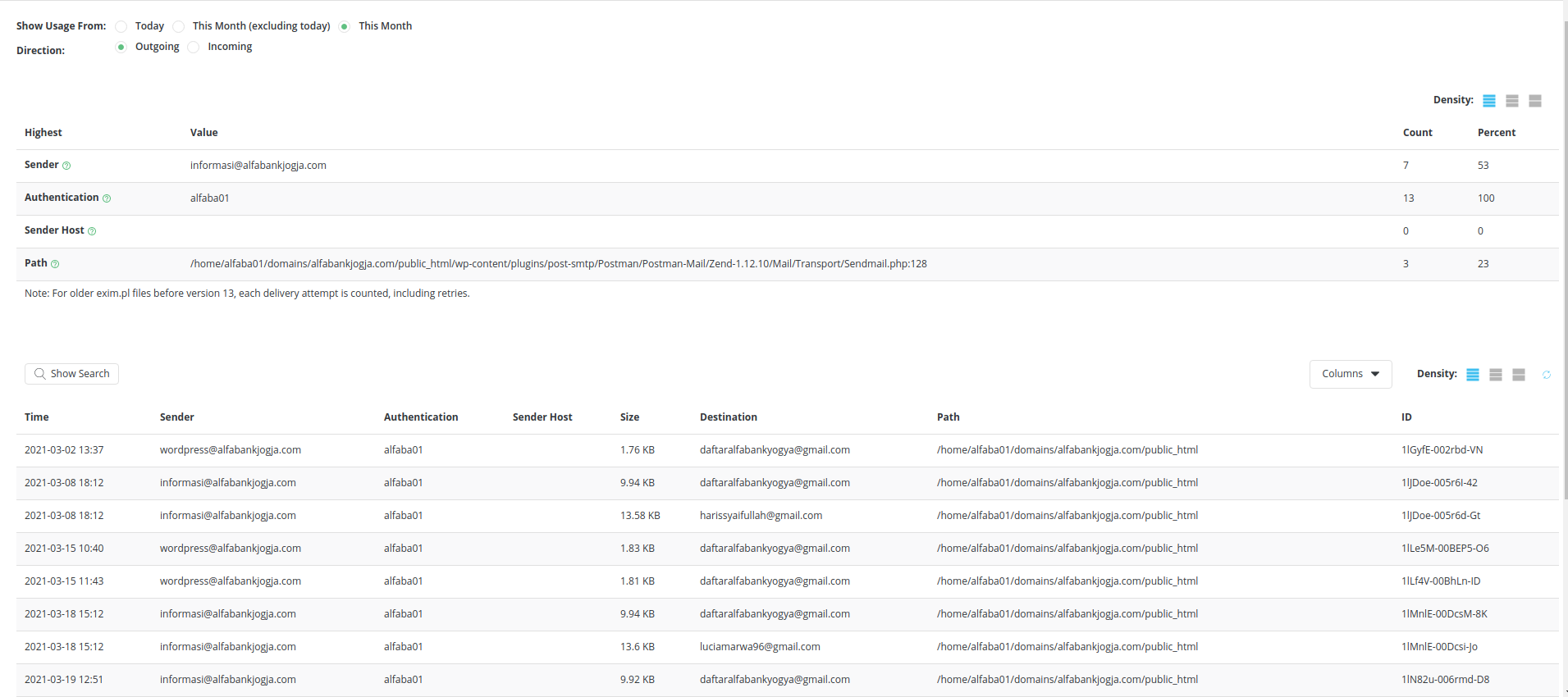
Task: Set medium density for the email log table
Action: [x=1496, y=375]
